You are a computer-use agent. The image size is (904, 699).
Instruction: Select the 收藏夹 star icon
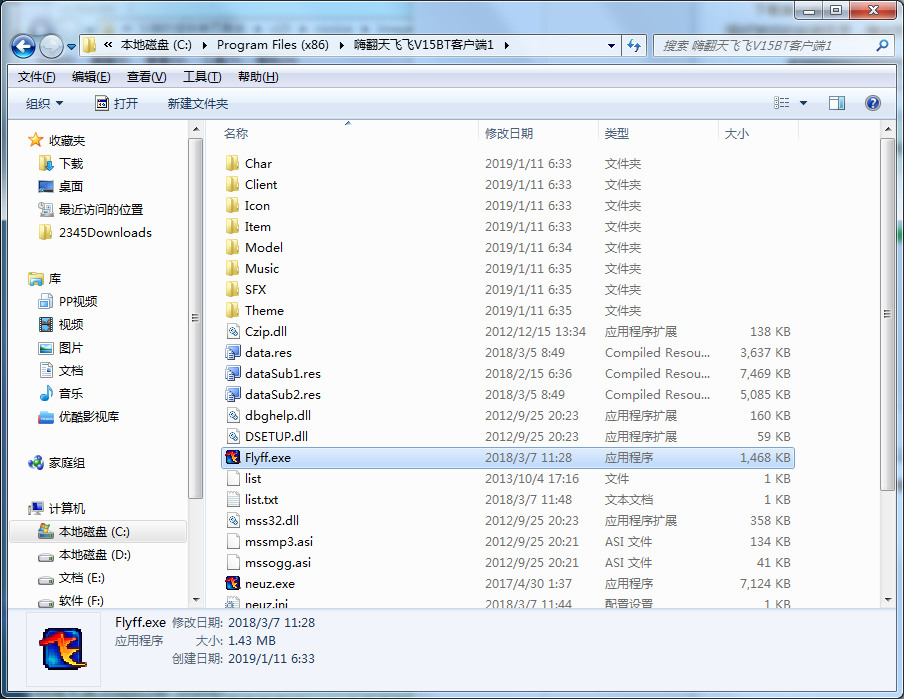coord(35,140)
